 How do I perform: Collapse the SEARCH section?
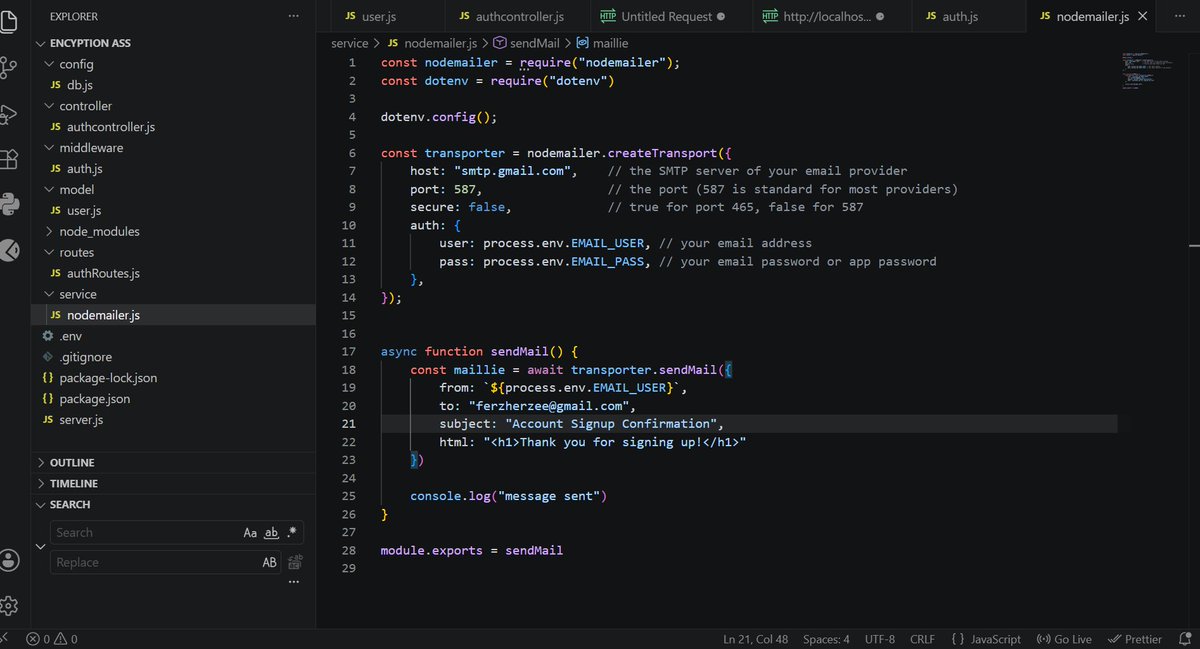[x=174, y=505]
